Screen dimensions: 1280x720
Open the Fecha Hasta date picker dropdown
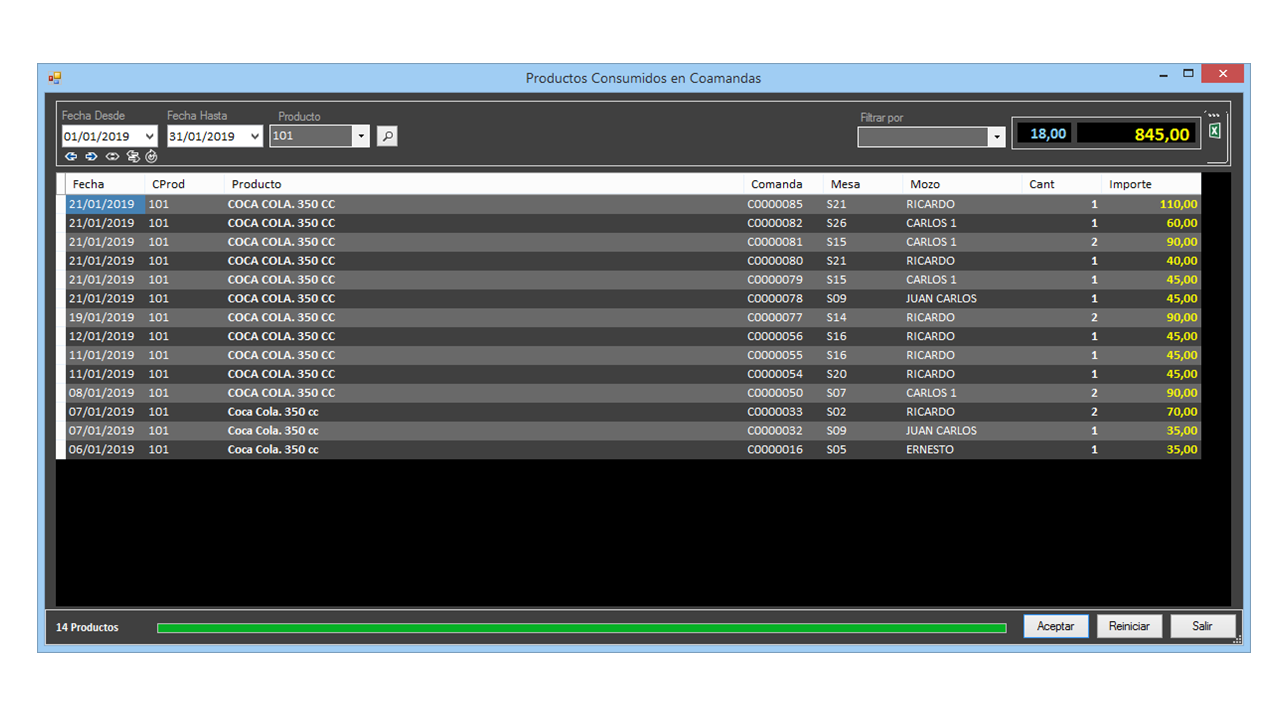pos(254,137)
